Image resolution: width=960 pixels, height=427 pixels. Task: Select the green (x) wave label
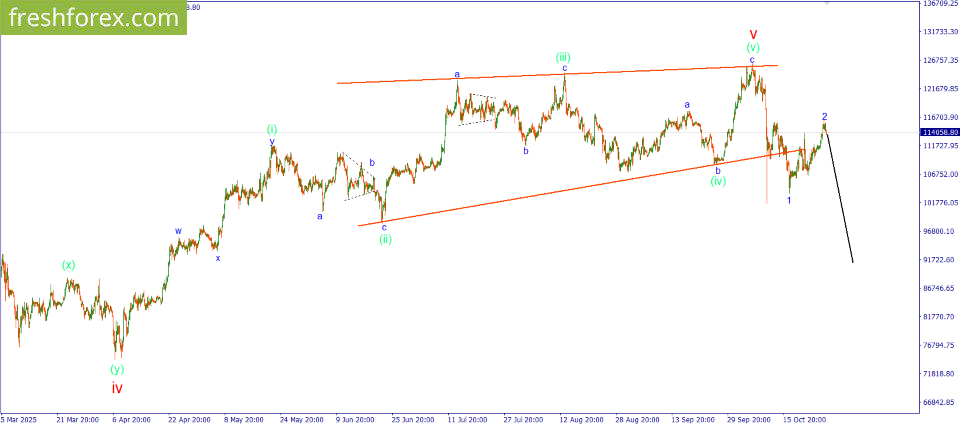tap(68, 265)
